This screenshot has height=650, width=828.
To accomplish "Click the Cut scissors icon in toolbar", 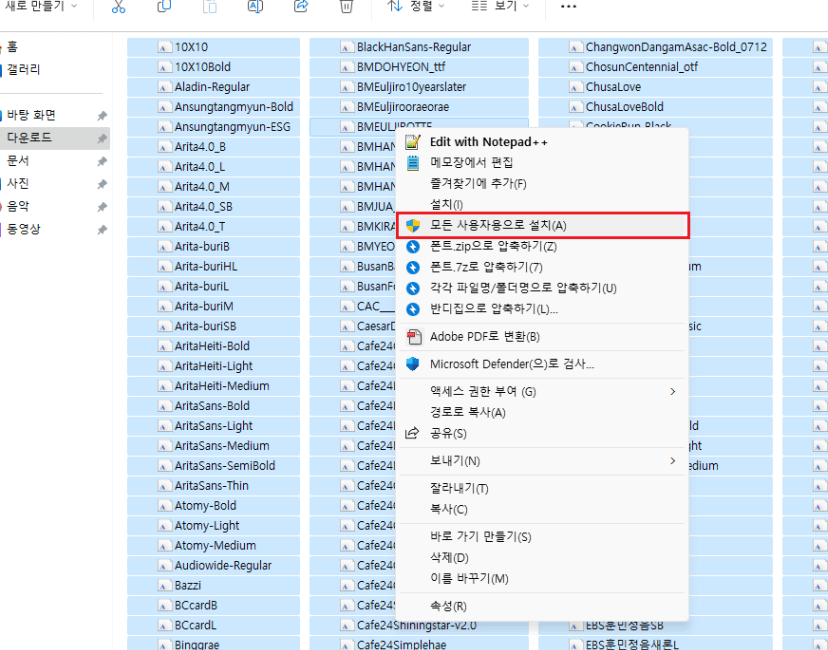I will [x=118, y=6].
